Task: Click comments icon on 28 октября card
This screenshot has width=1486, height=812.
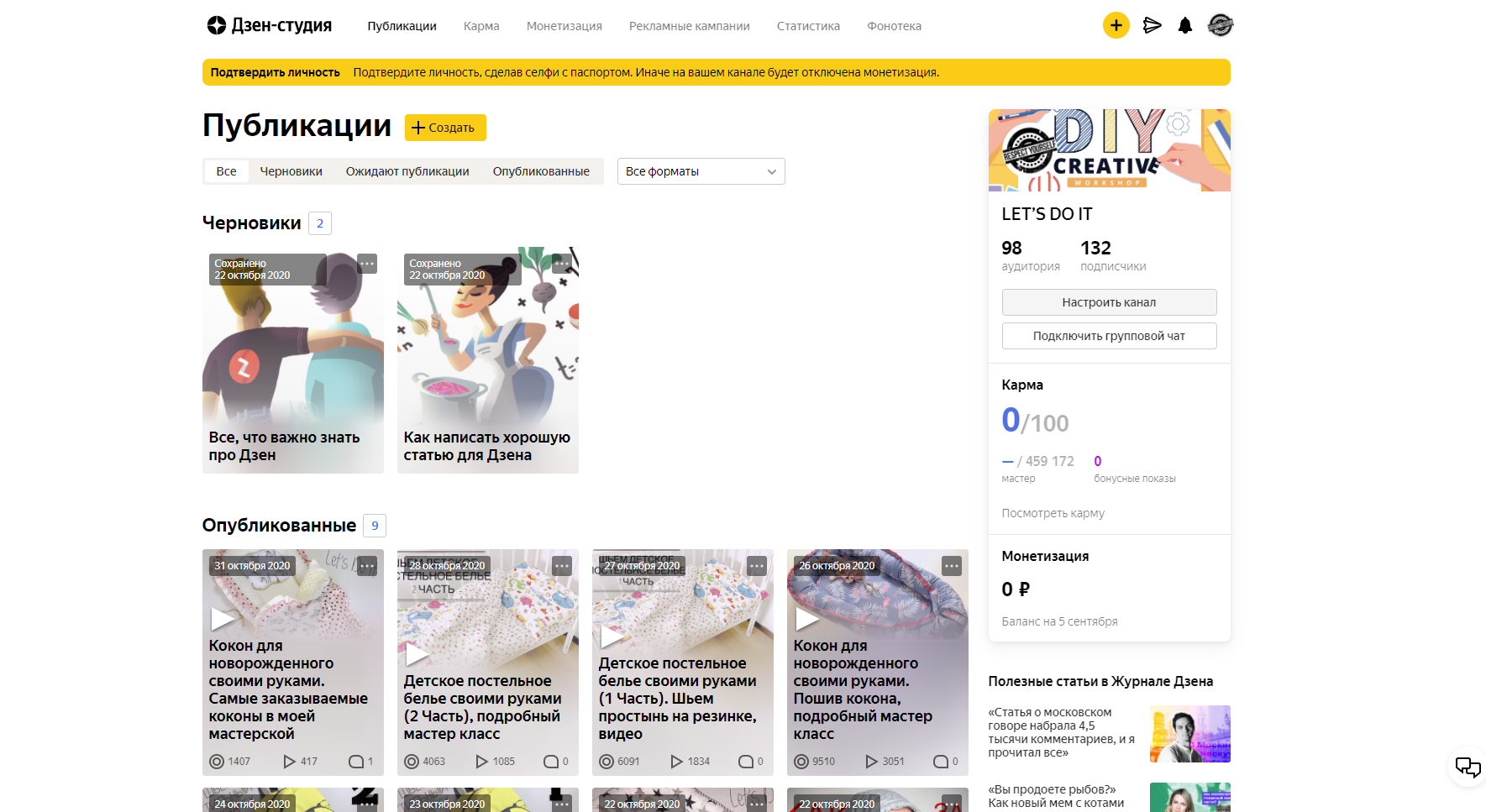Action: [551, 762]
